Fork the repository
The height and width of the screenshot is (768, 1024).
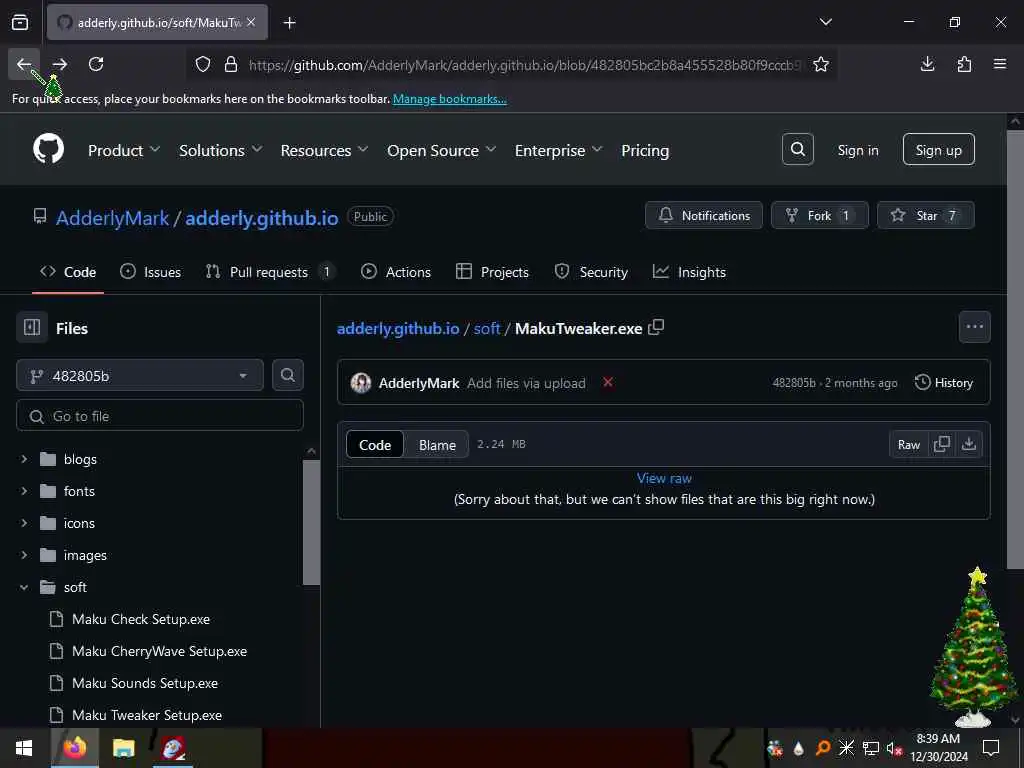pos(820,215)
